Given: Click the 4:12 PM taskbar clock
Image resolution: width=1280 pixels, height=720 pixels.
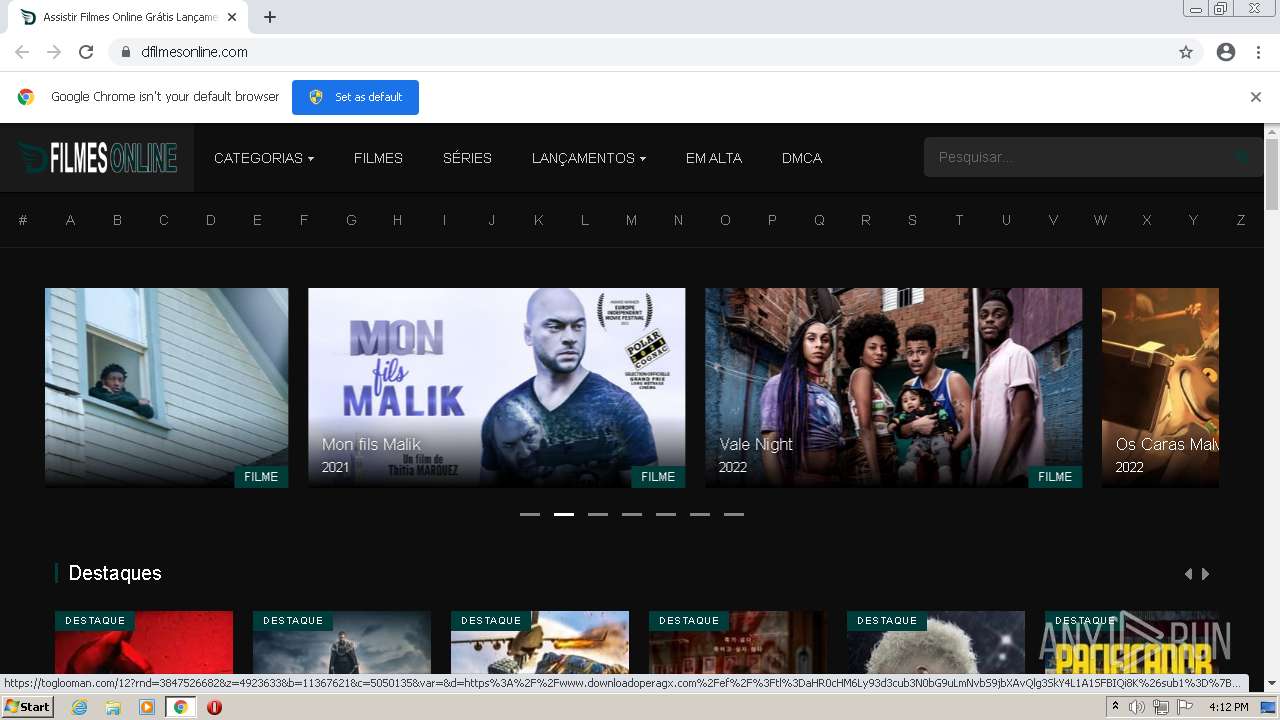Looking at the screenshot, I should tap(1229, 707).
